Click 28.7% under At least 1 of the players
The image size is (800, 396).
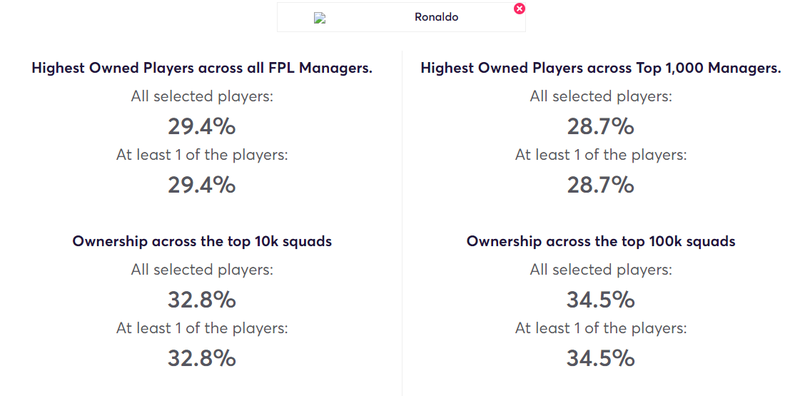(601, 185)
